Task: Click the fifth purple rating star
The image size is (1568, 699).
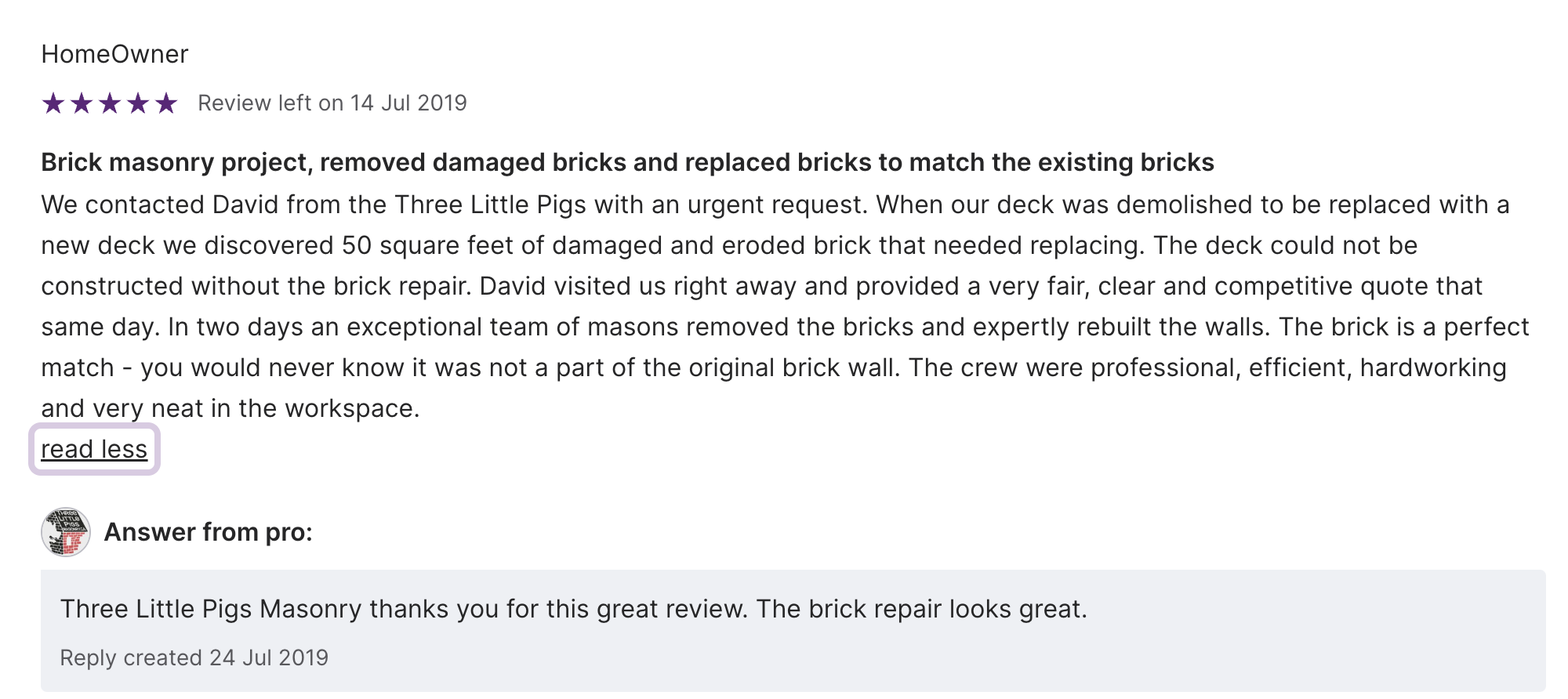Action: pos(166,103)
